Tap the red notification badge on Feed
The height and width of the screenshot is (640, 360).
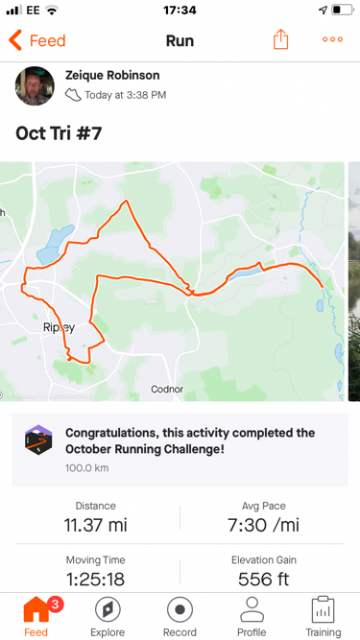pos(55,604)
